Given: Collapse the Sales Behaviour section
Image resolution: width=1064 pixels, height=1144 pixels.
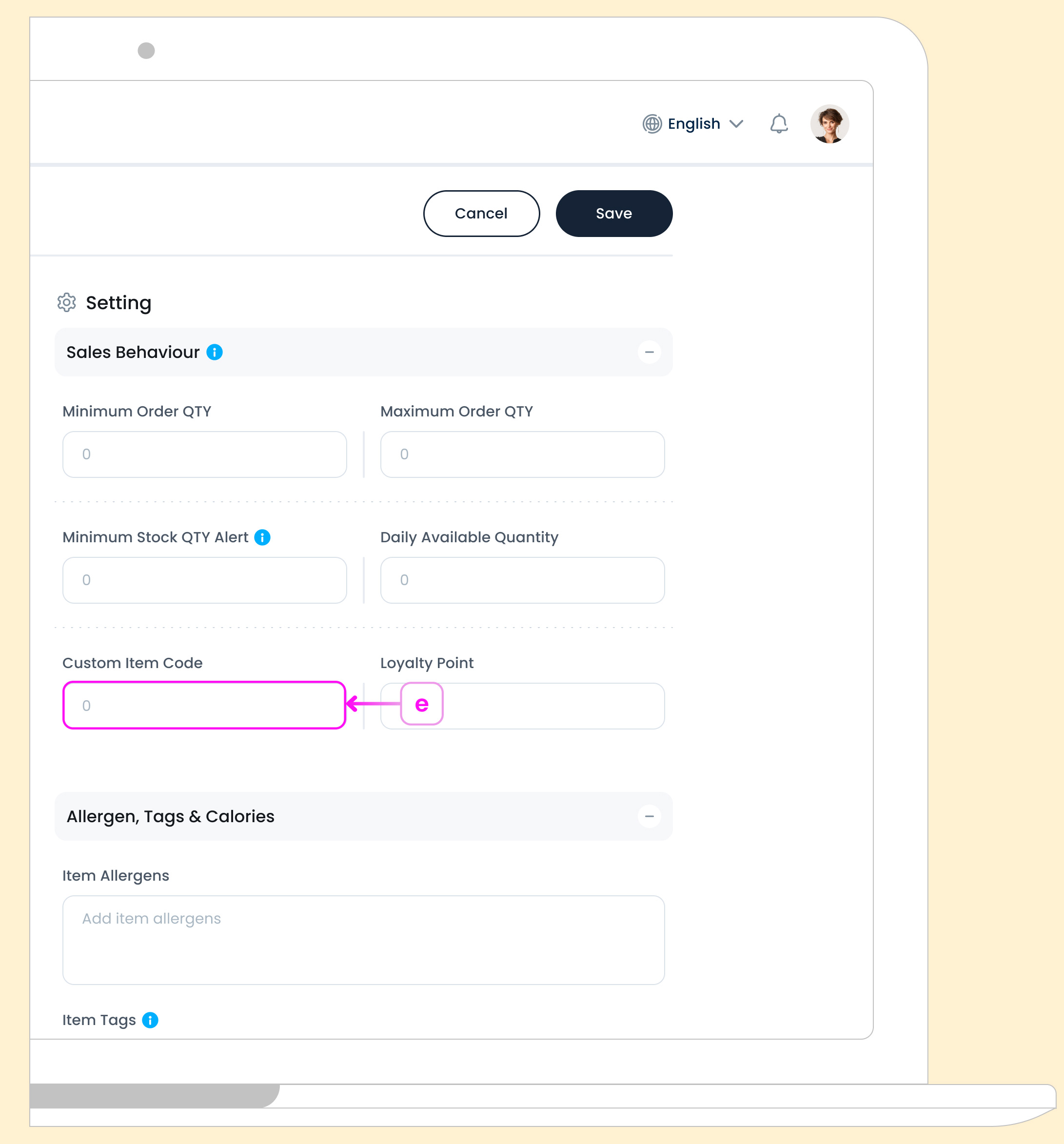Looking at the screenshot, I should (650, 352).
